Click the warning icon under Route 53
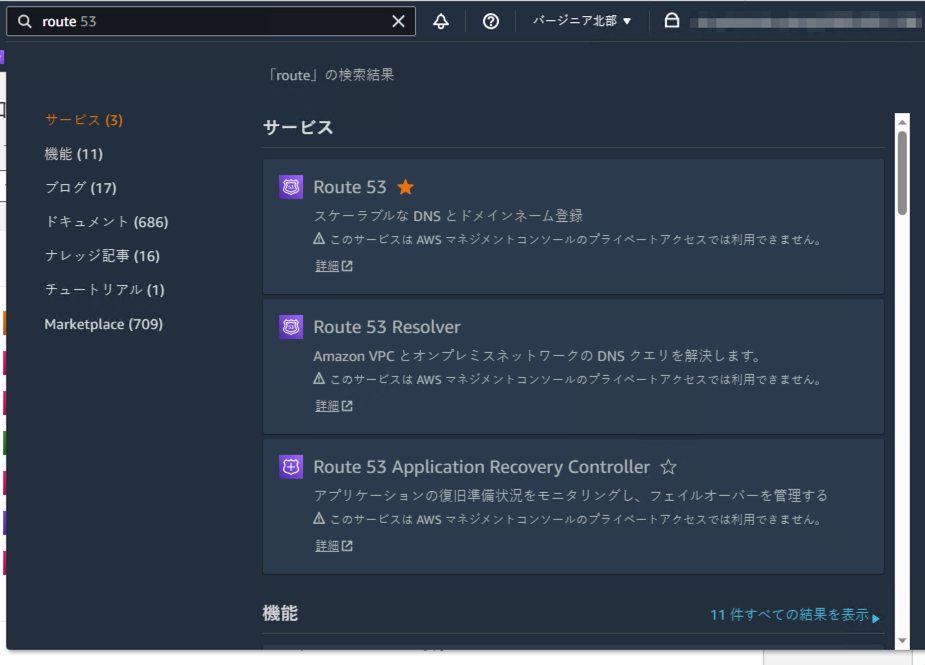The image size is (925, 665). [x=319, y=238]
